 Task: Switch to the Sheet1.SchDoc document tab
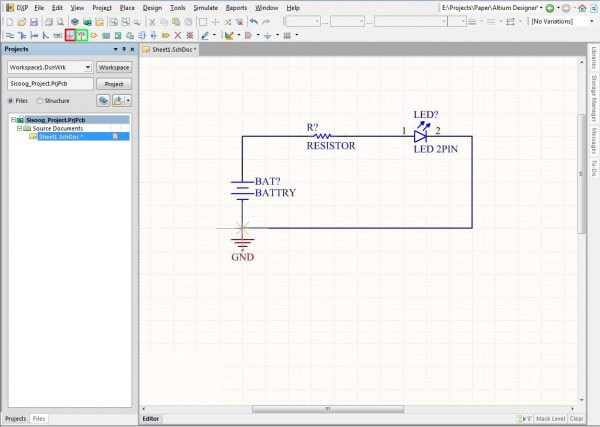coord(170,50)
